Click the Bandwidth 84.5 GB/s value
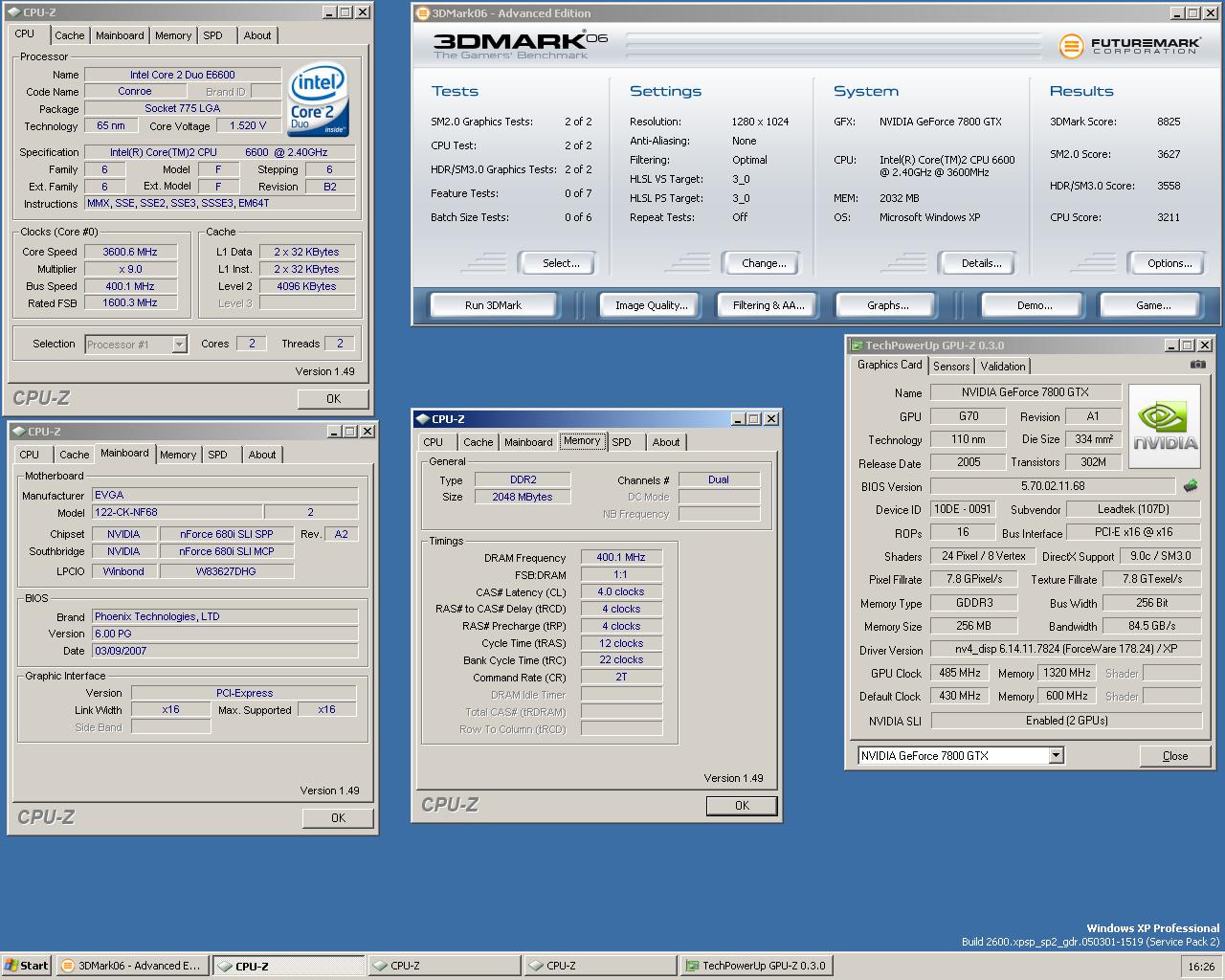1225x980 pixels. 1152,626
